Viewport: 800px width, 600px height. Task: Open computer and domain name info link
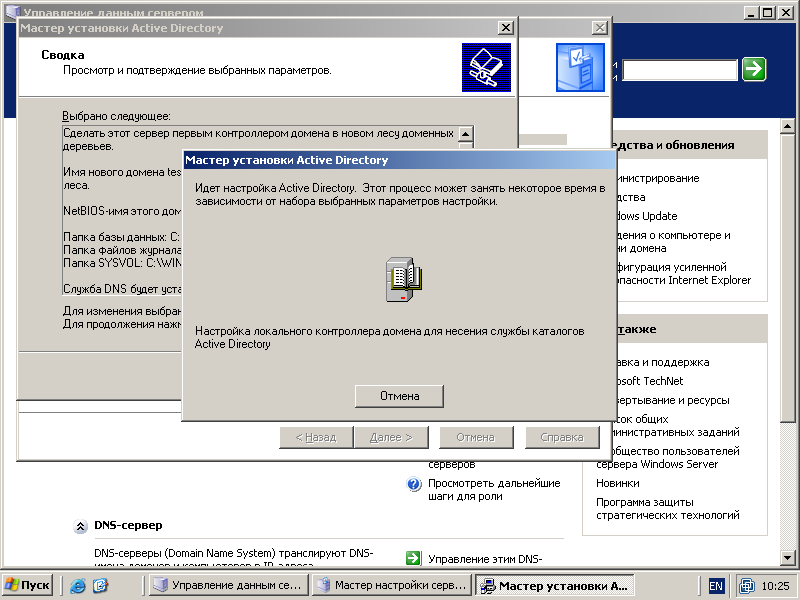coord(672,242)
